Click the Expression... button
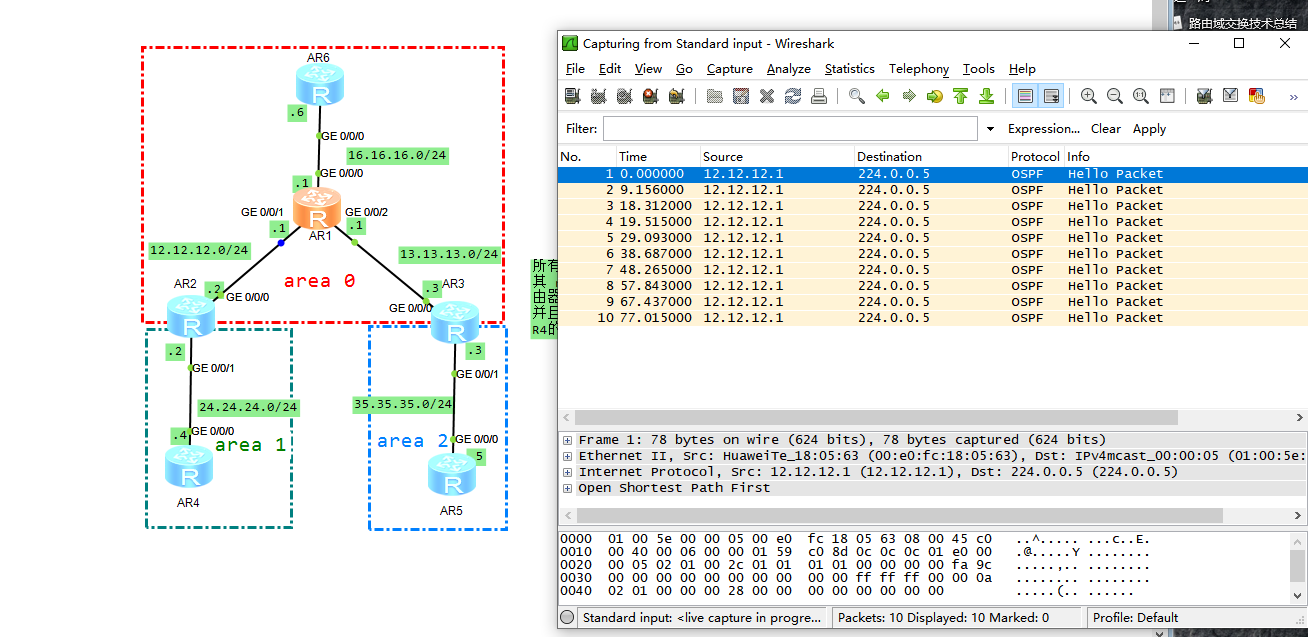 (1043, 128)
